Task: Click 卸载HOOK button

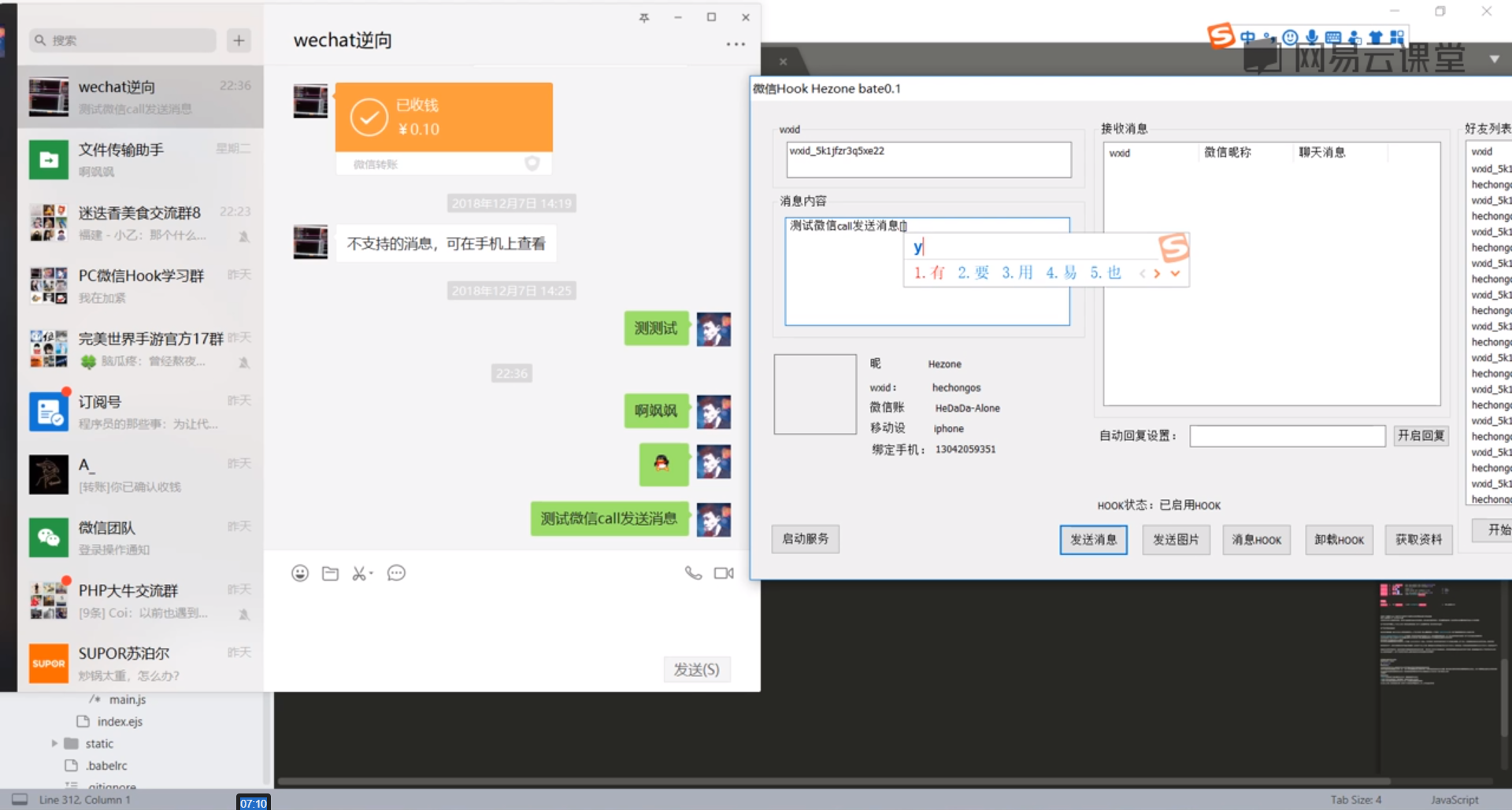Action: tap(1339, 539)
